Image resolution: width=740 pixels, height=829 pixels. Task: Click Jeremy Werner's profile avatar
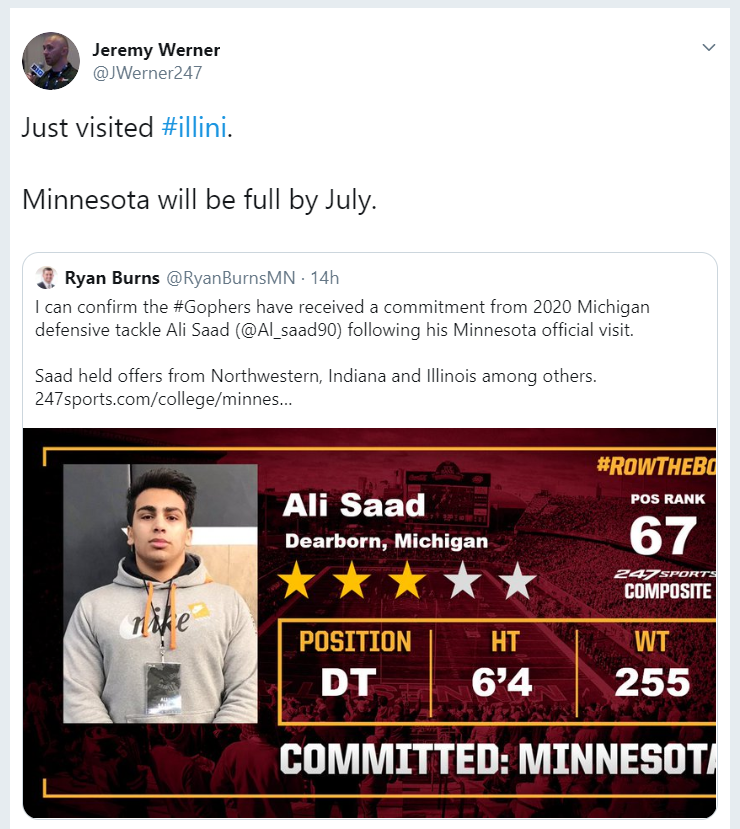[51, 61]
